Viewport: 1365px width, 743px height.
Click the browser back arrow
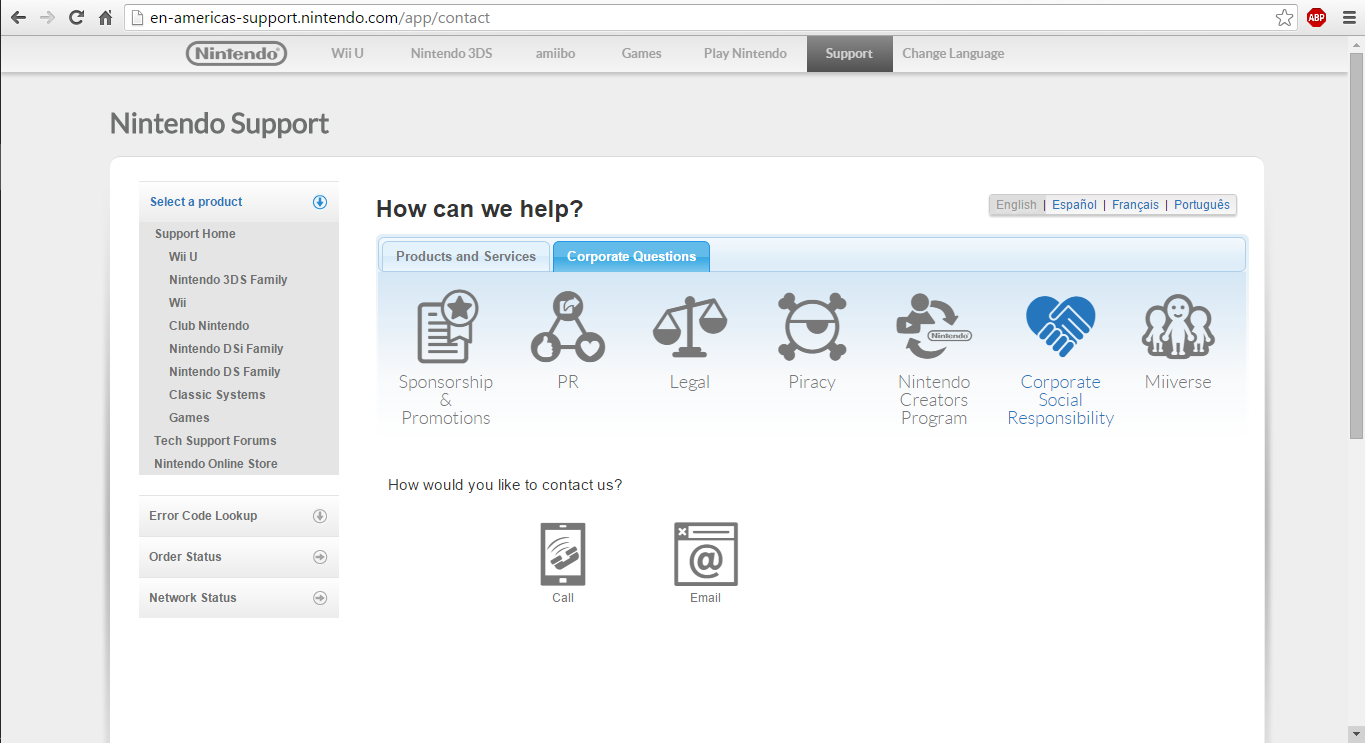(x=18, y=17)
